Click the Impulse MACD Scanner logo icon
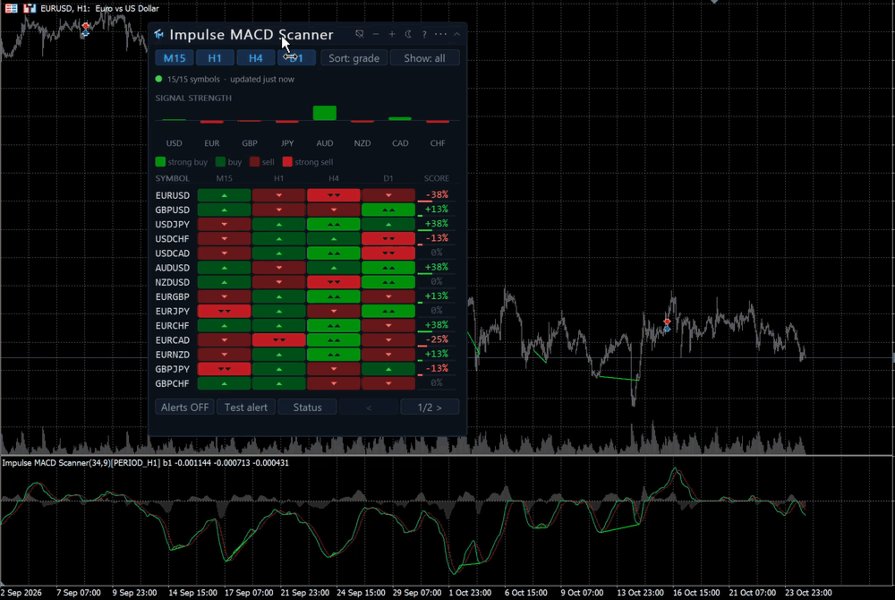The width and height of the screenshot is (895, 600). coord(159,34)
